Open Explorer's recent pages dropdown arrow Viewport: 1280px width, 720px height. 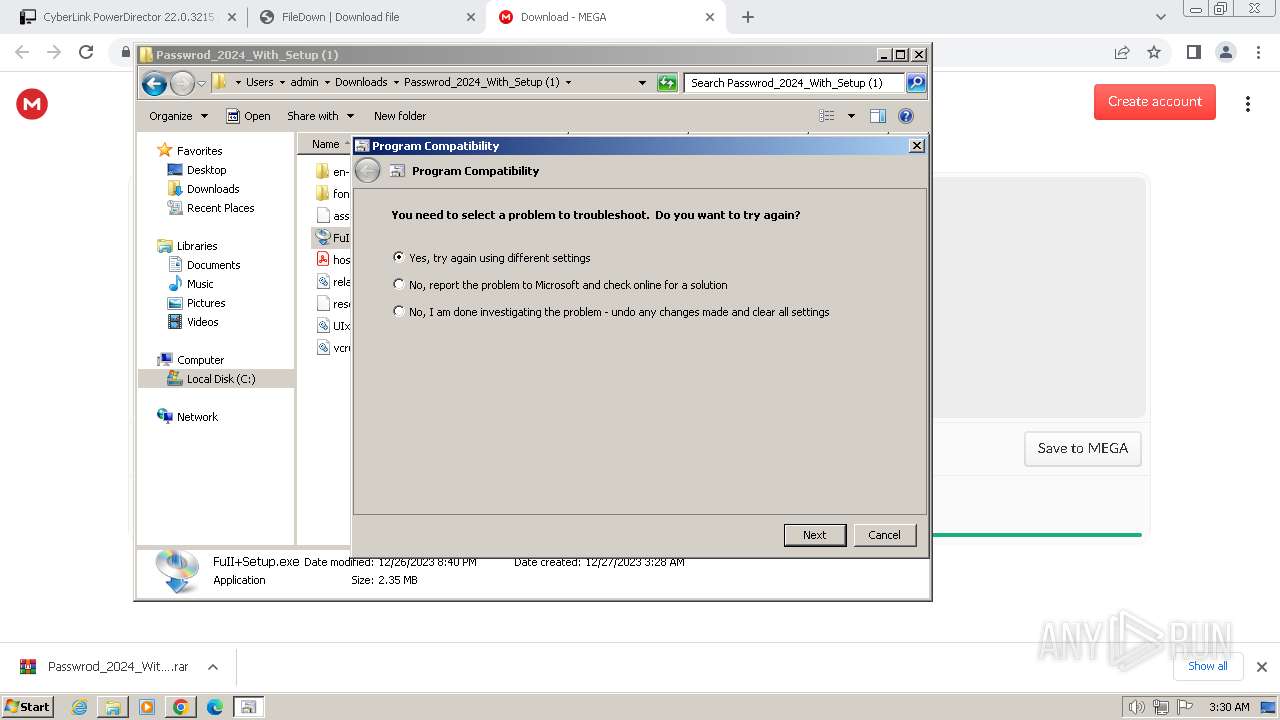tap(201, 83)
